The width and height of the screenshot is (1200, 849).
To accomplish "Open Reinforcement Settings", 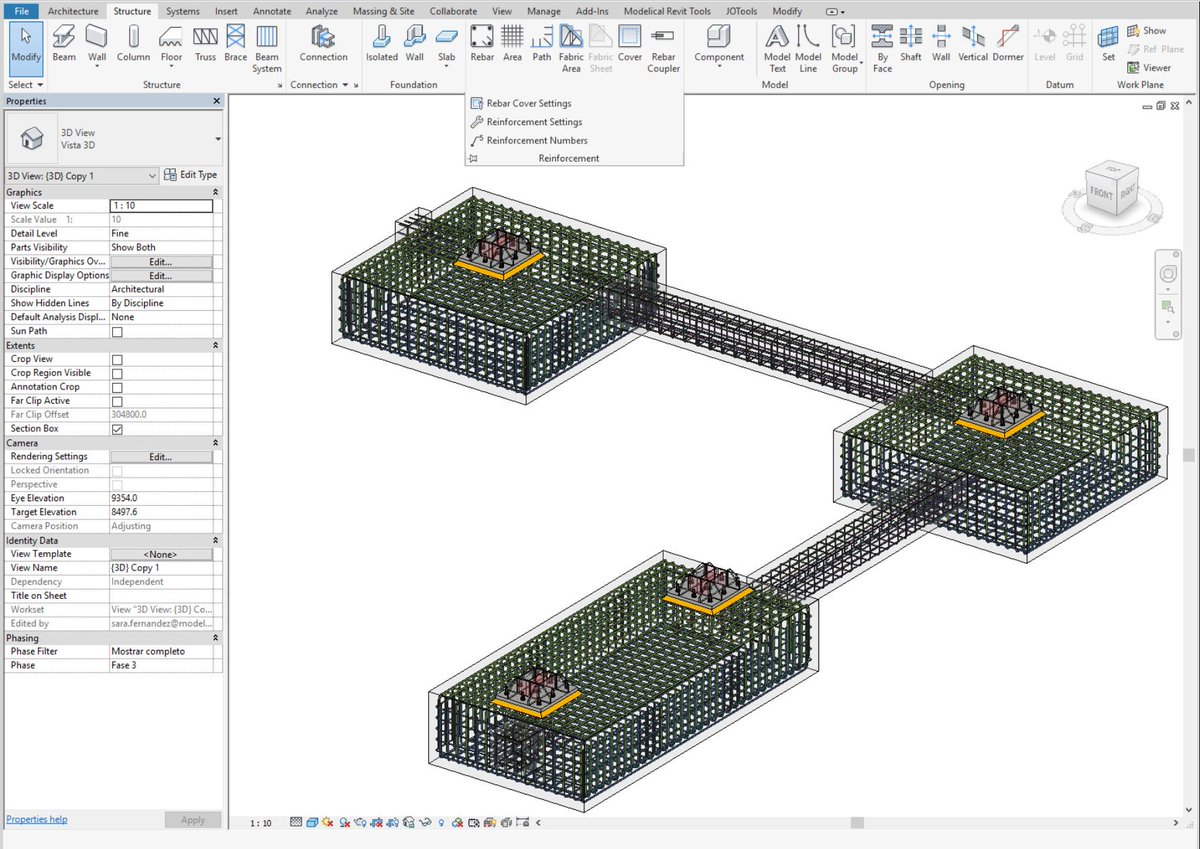I will 526,122.
